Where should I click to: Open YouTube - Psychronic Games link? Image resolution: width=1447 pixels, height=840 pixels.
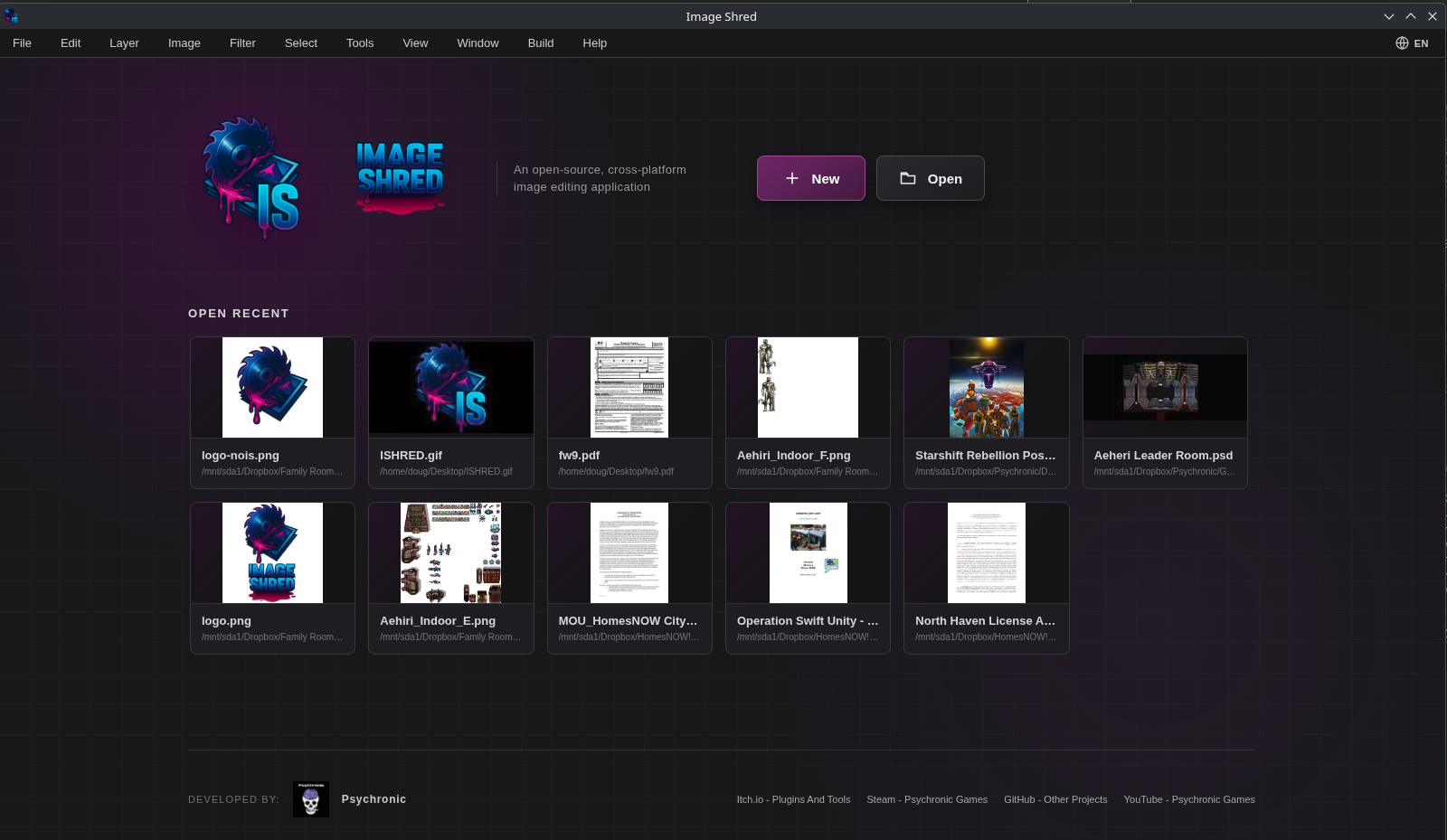point(1189,799)
